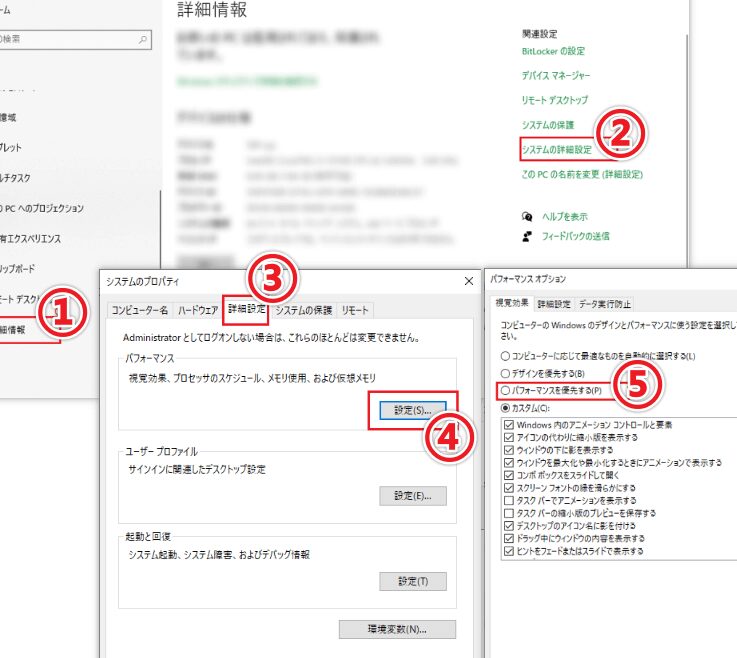The image size is (737, 658).
Task: Open システムの詳細設定 link
Action: tap(557, 149)
